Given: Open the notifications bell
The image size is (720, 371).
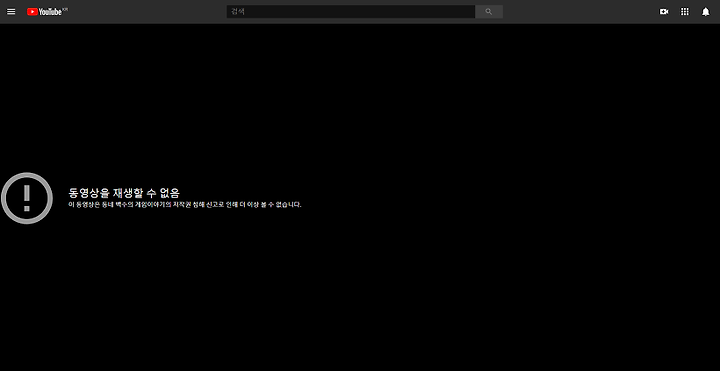Looking at the screenshot, I should pos(706,11).
